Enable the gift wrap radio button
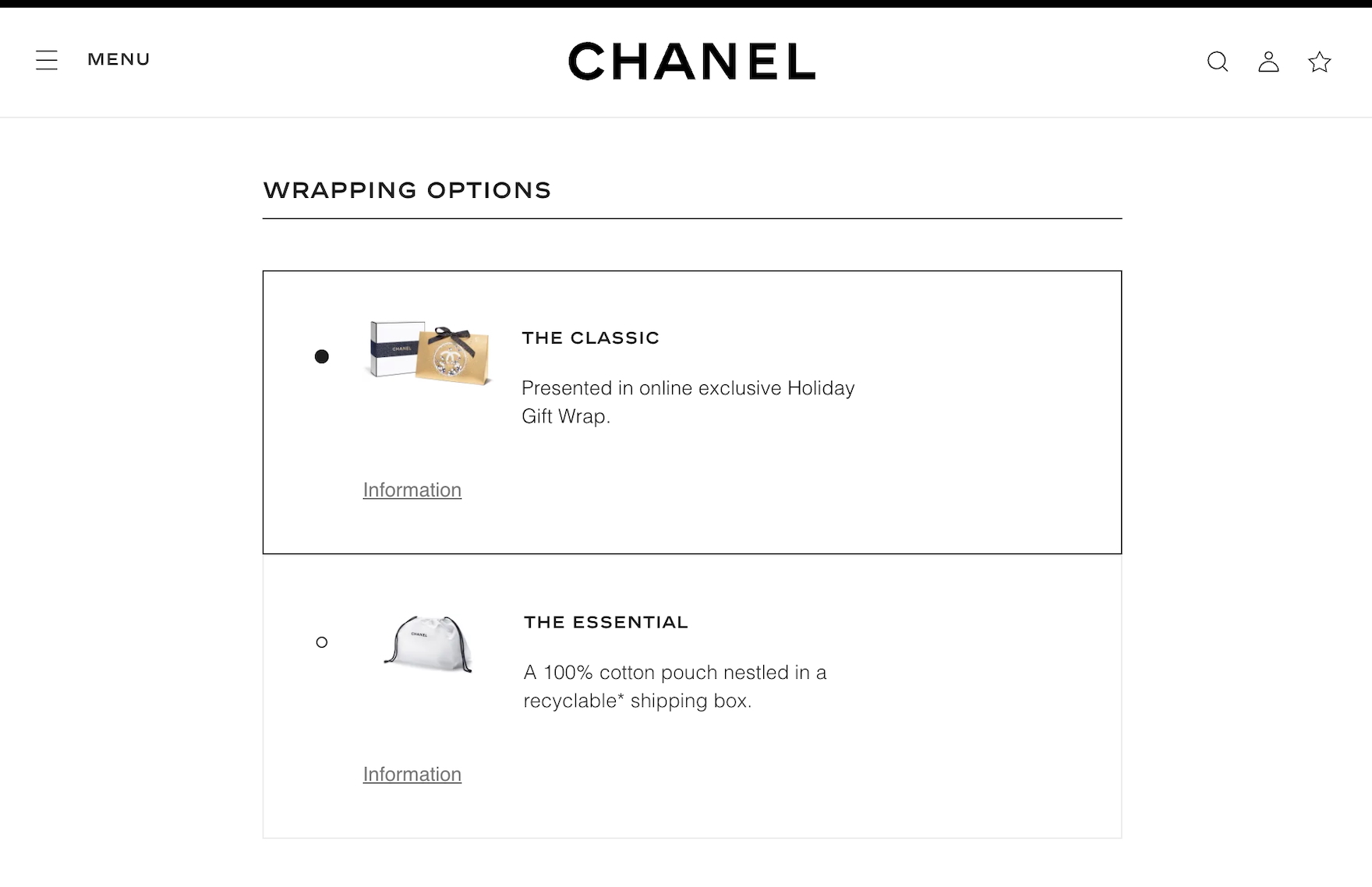This screenshot has height=887, width=1372. pyautogui.click(x=322, y=356)
